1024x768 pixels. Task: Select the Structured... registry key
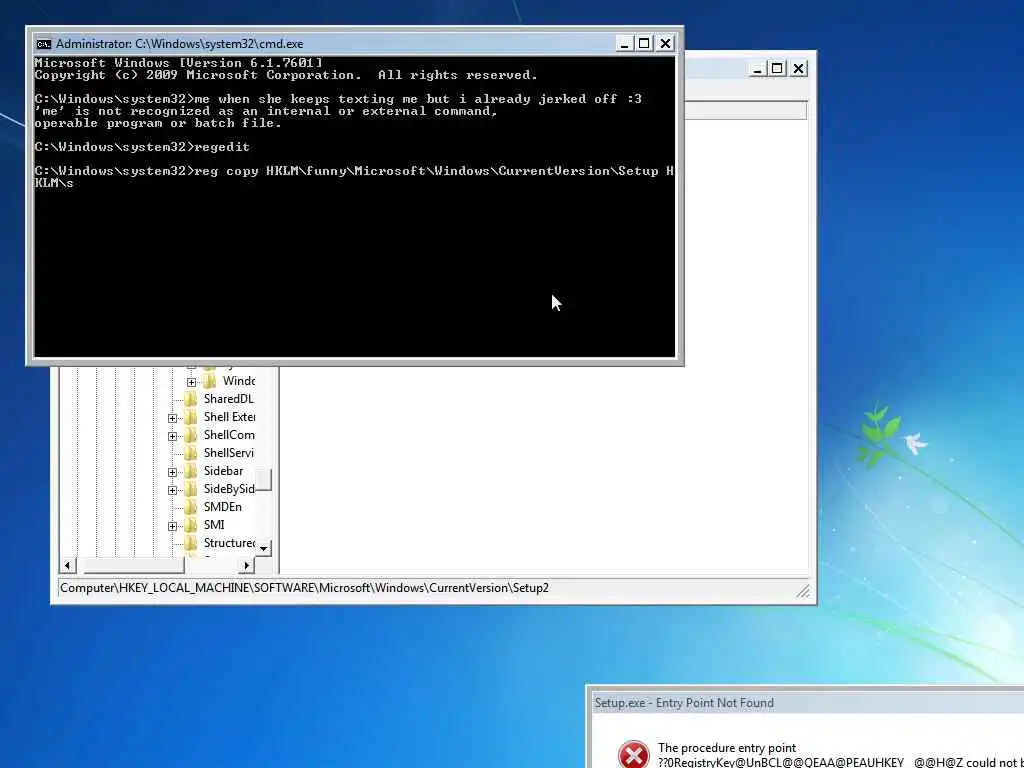(x=229, y=543)
